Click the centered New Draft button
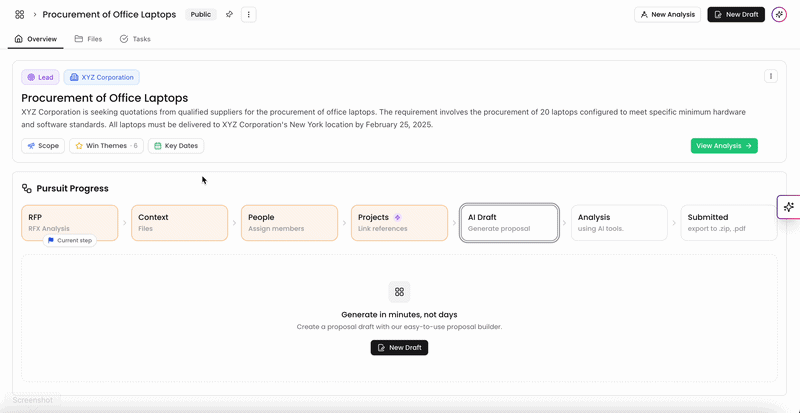The width and height of the screenshot is (800, 413). click(x=399, y=348)
